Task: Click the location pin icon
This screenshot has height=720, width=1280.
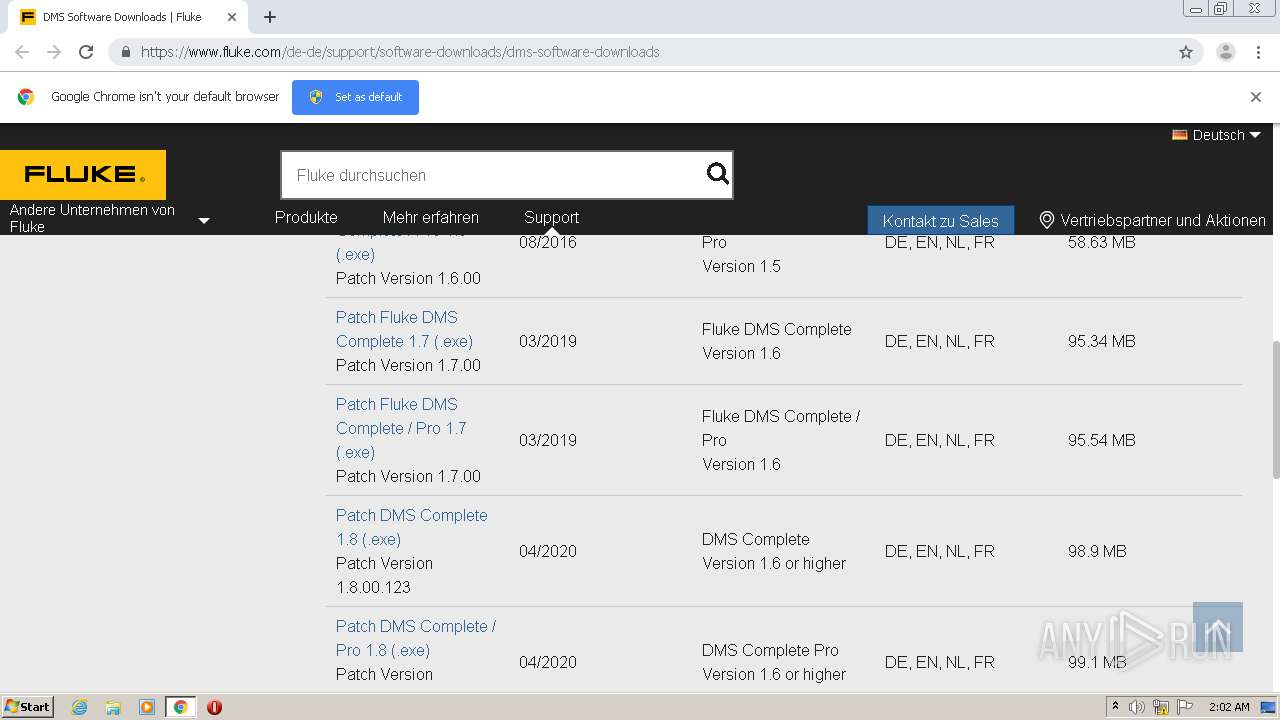Action: click(x=1047, y=220)
